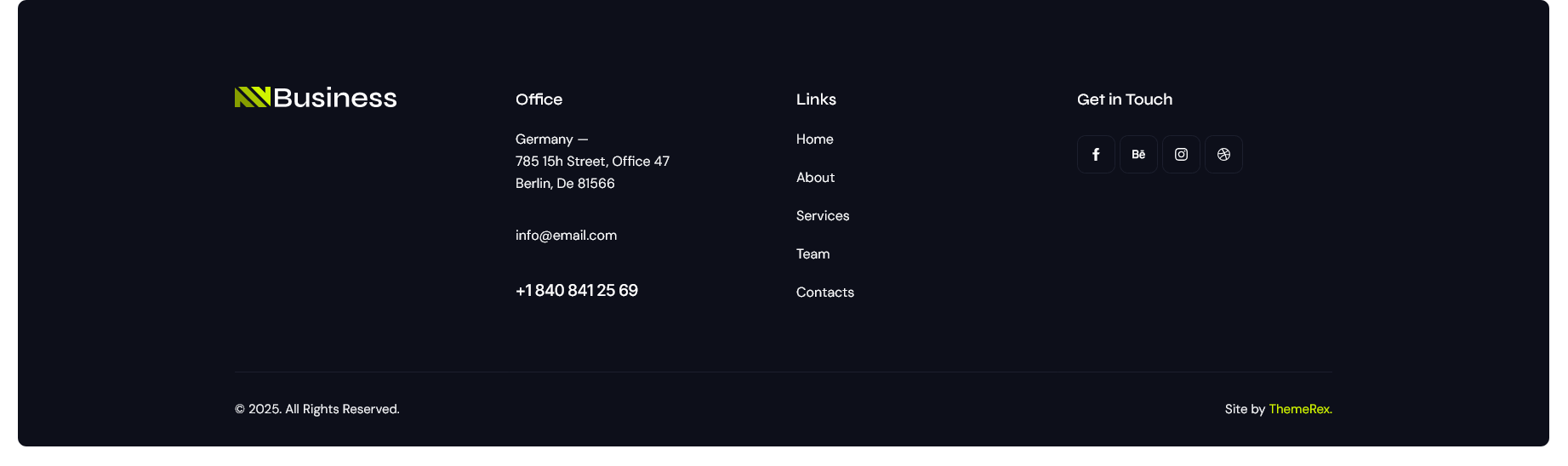Image resolution: width=1568 pixels, height=466 pixels.
Task: Click the green striped logo mark
Action: (x=252, y=97)
